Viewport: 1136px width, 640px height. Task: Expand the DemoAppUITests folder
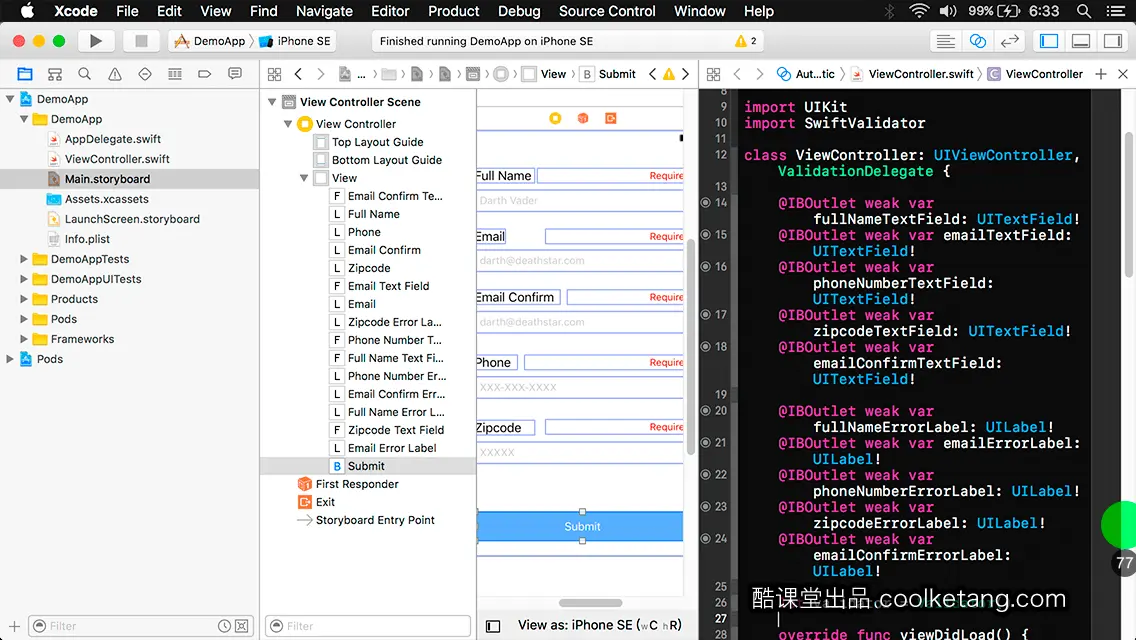[24, 279]
